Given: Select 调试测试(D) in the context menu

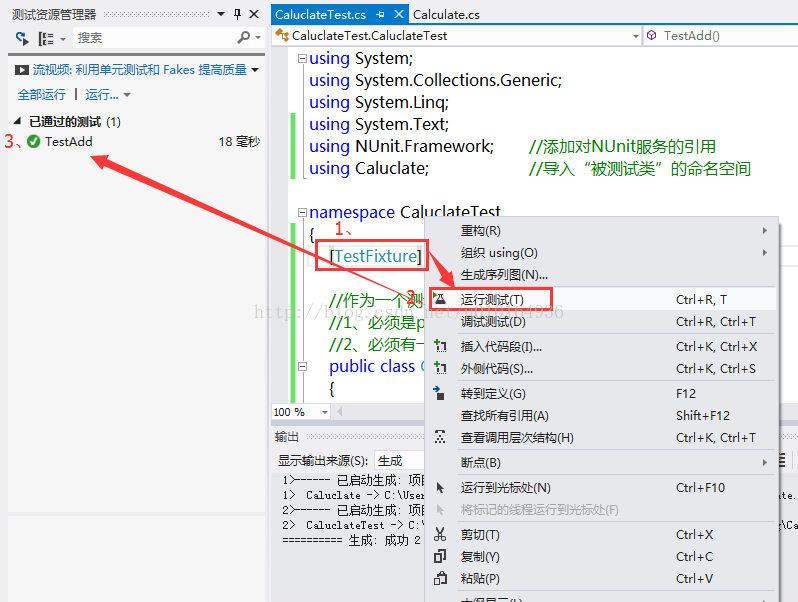Looking at the screenshot, I should coord(602,322).
